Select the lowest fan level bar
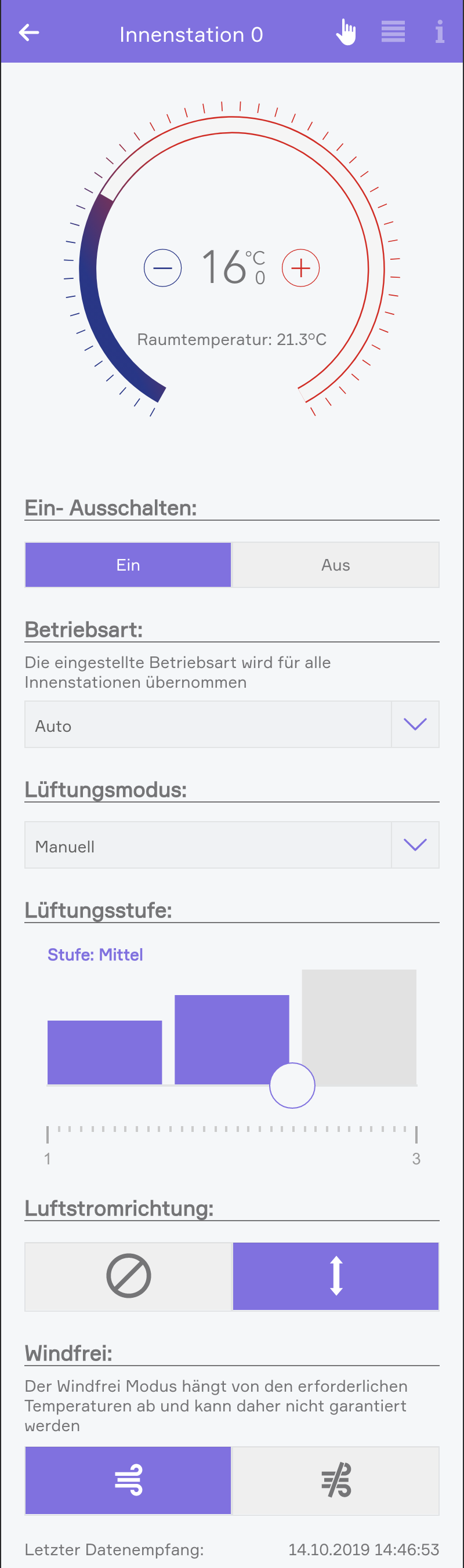 pyautogui.click(x=105, y=1052)
